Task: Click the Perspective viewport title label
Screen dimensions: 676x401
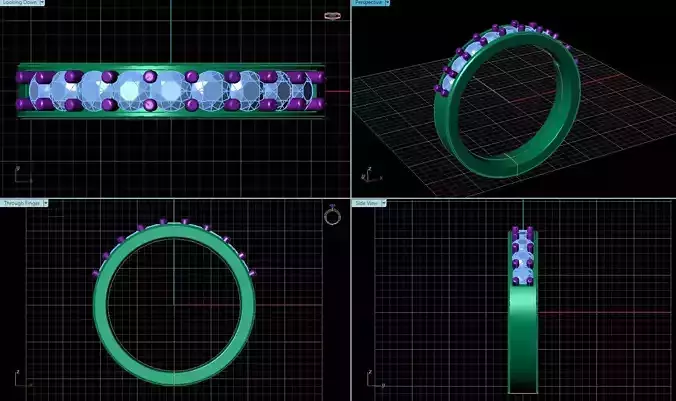Action: [369, 2]
